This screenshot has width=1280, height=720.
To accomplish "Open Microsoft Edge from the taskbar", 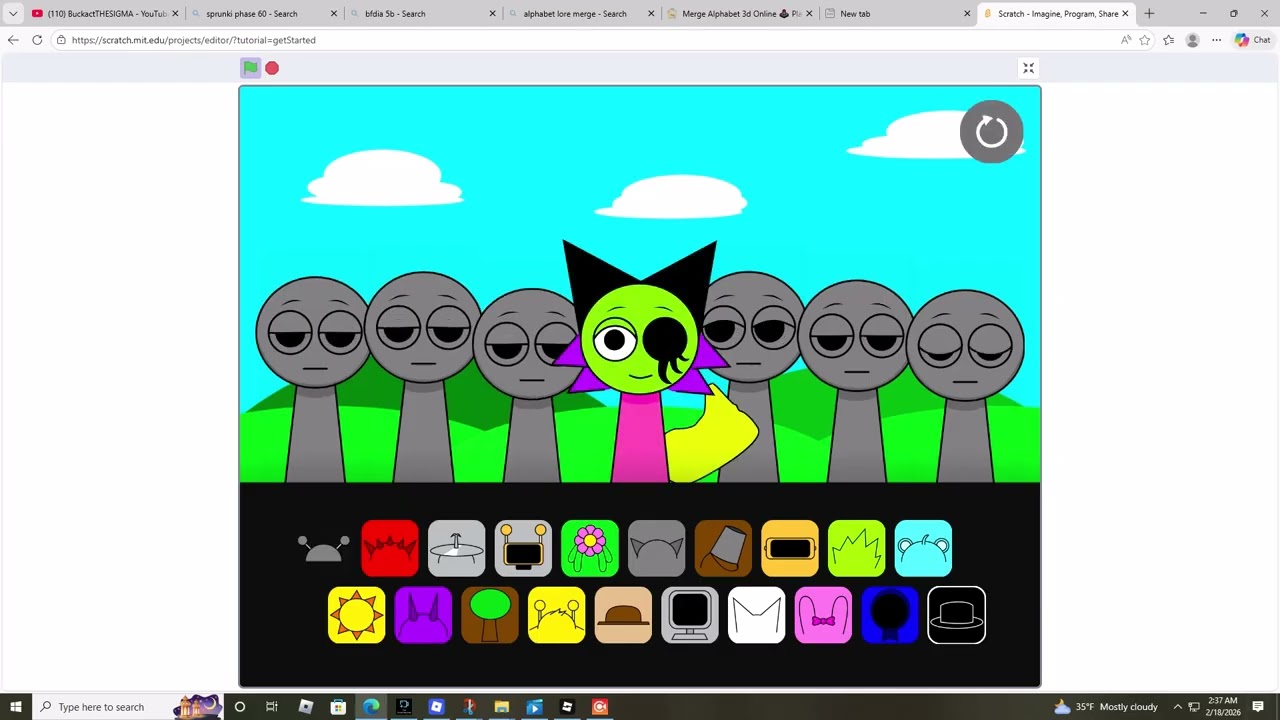I will [x=371, y=707].
